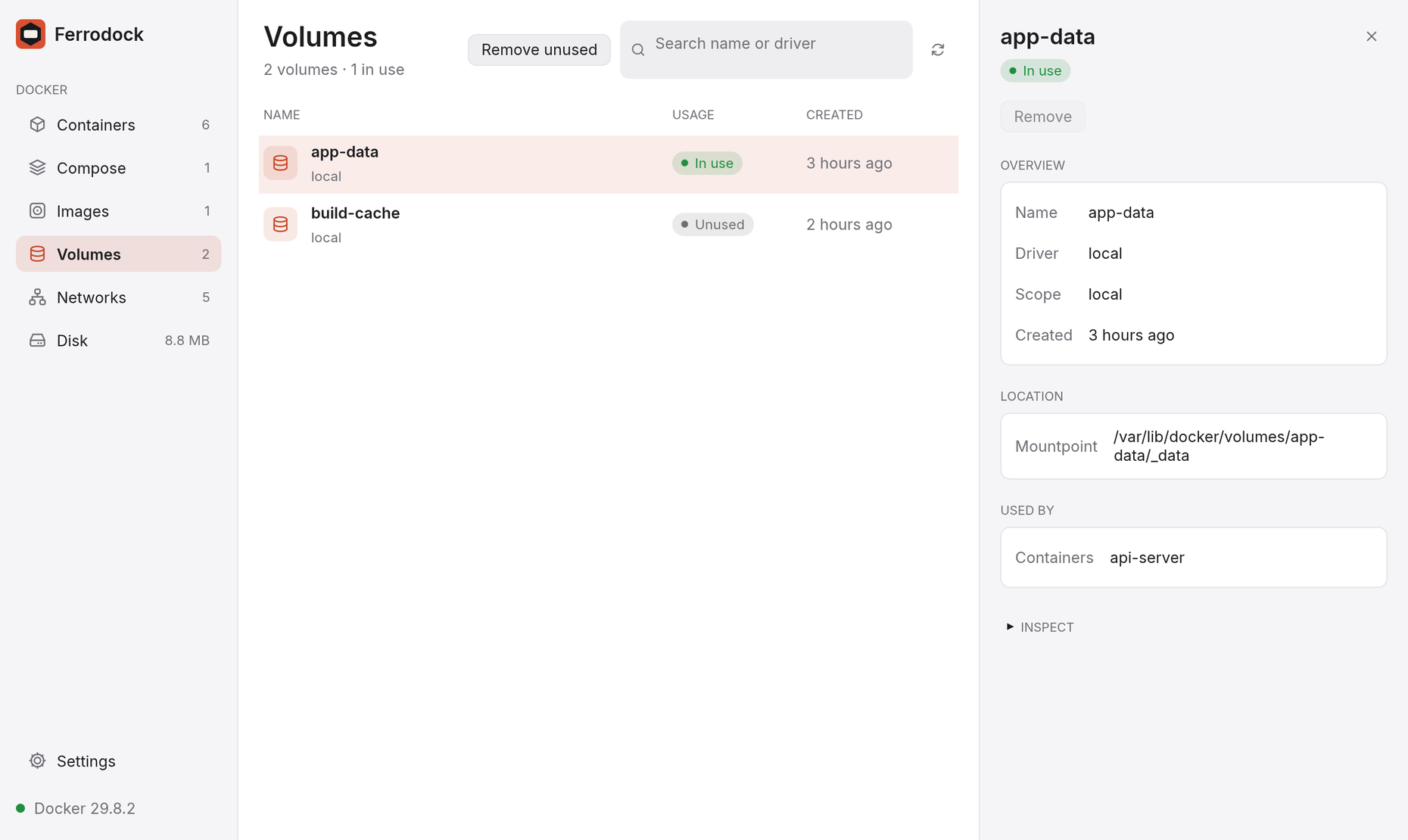
Task: Click the 8.8 MB disk size value
Action: tap(187, 340)
